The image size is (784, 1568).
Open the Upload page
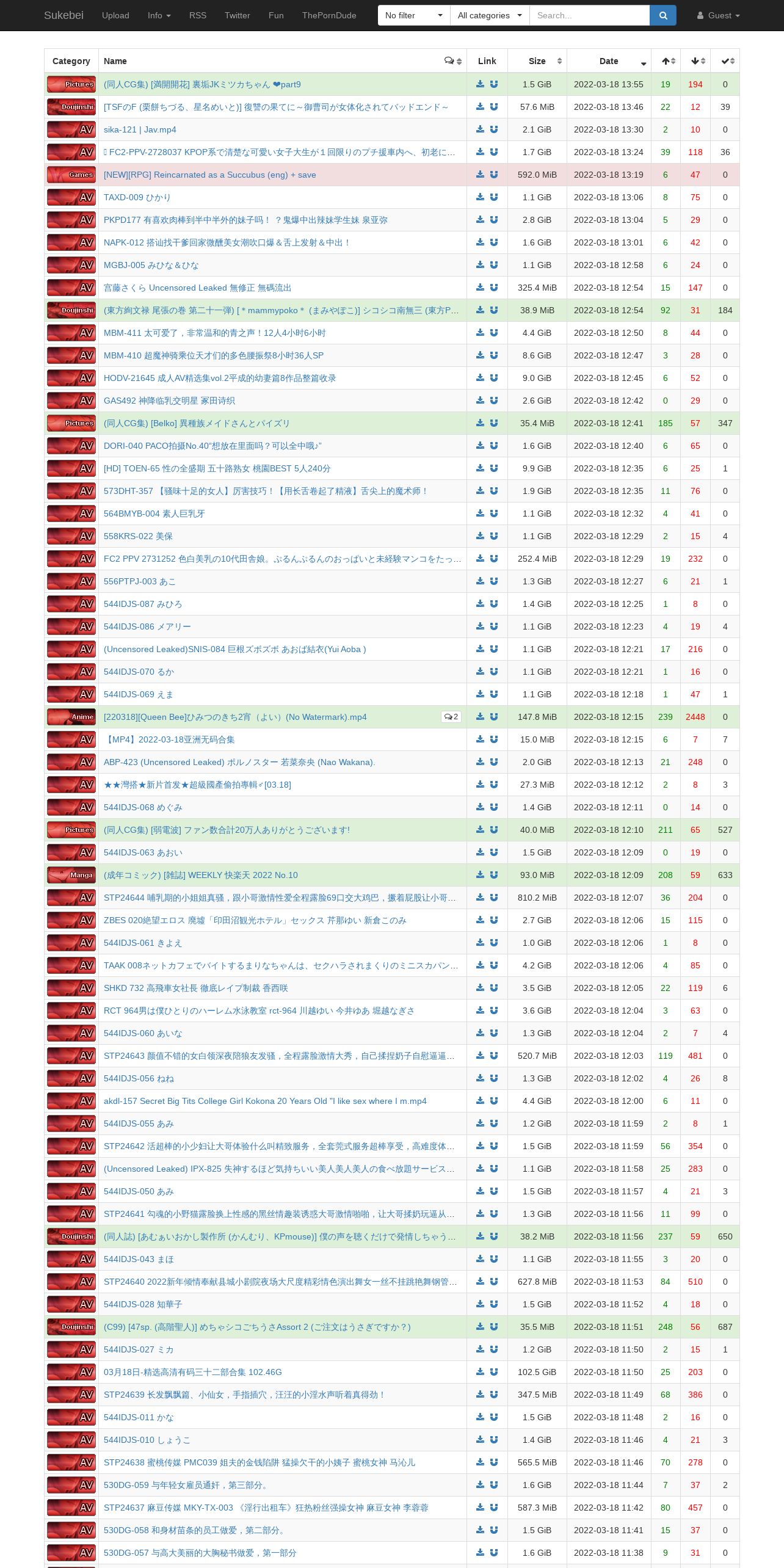coord(115,15)
